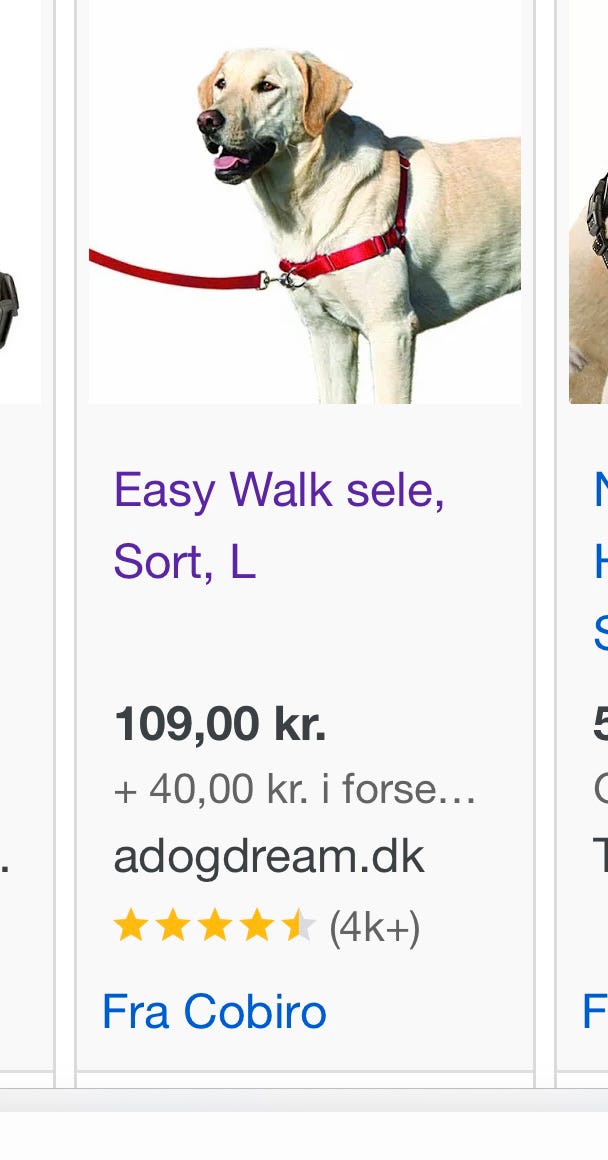Open the black harness image on left card
608x1160 pixels.
point(9,311)
